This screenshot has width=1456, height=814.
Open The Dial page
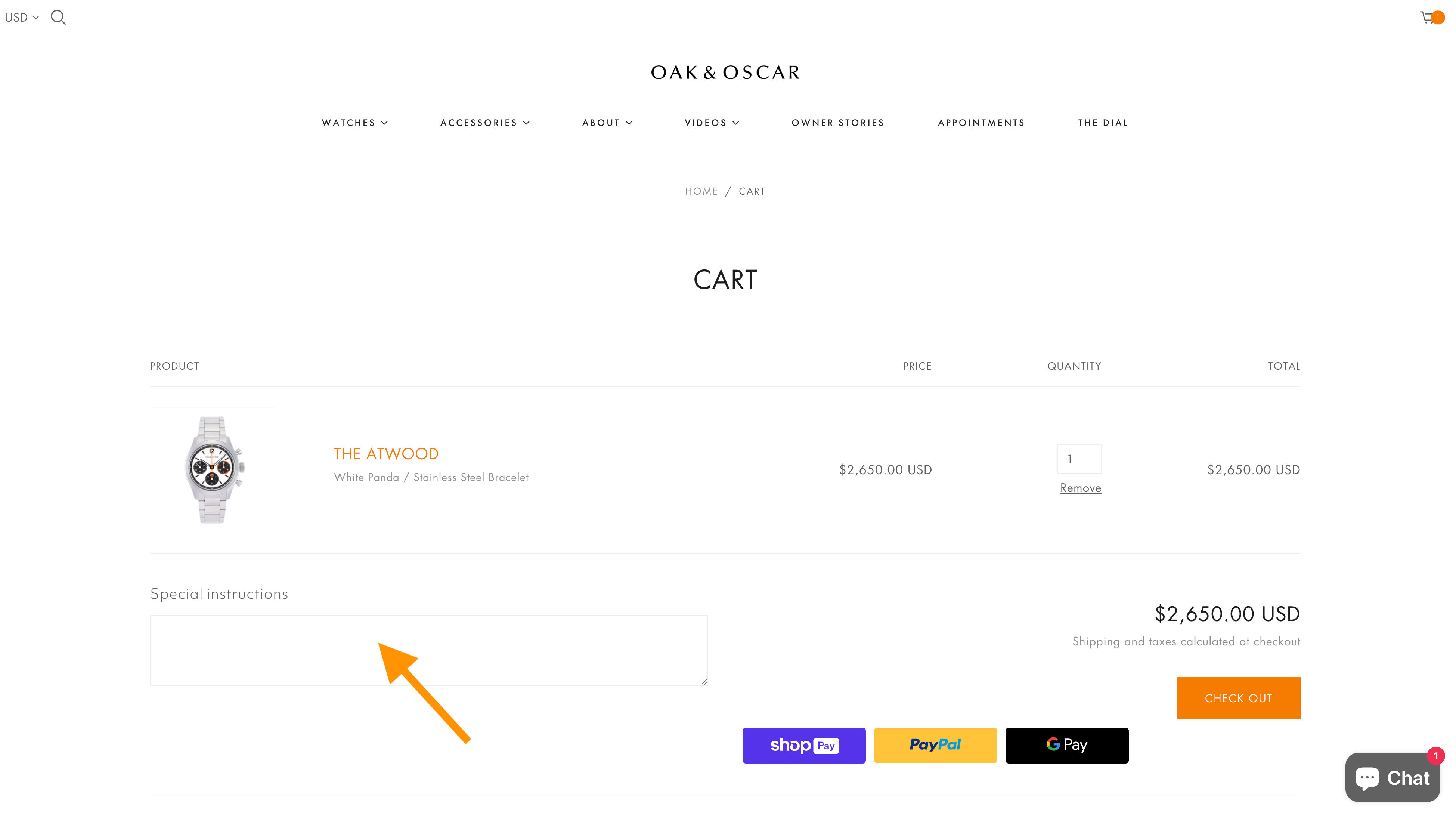(x=1103, y=123)
